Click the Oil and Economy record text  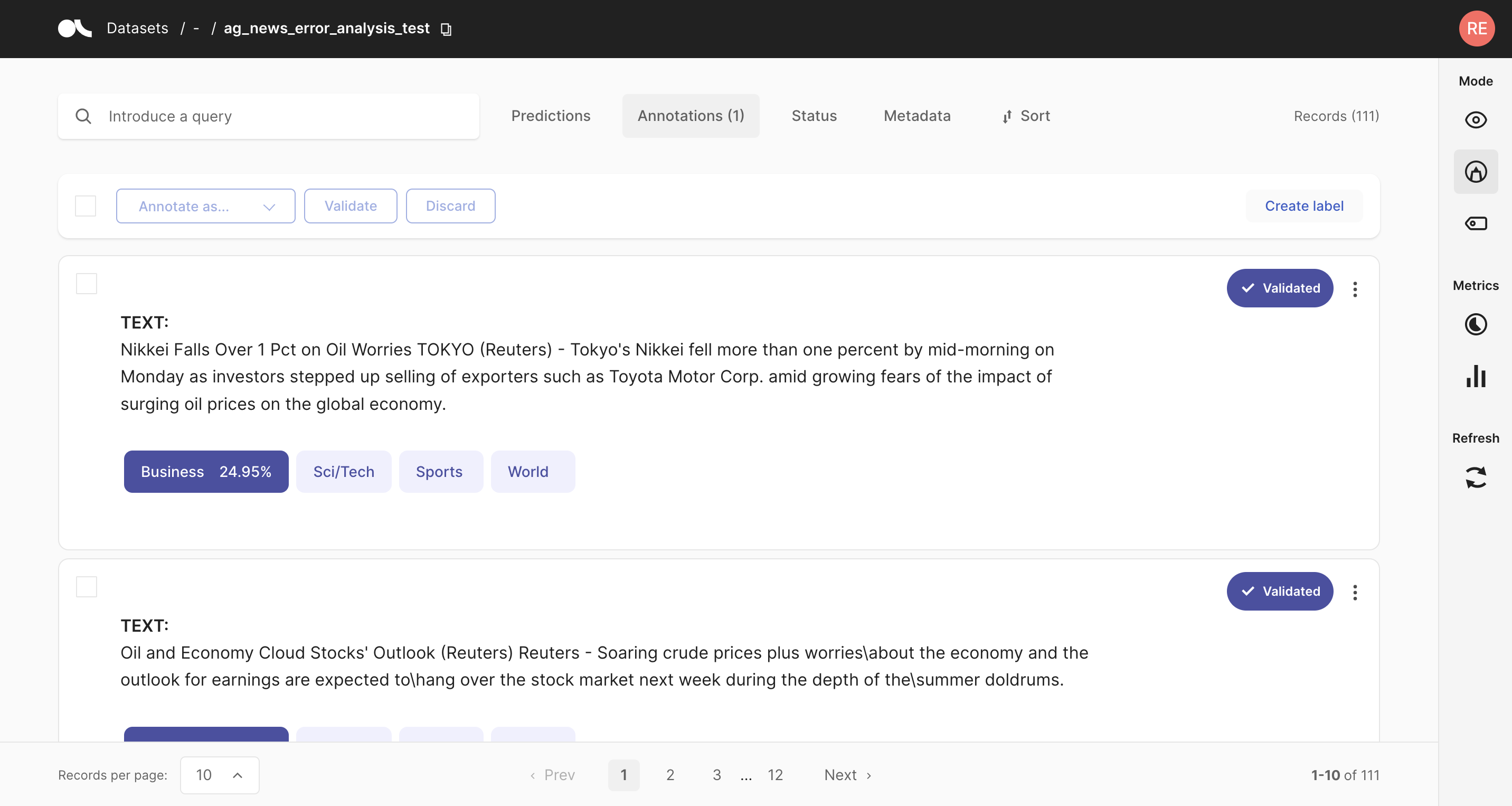tap(604, 666)
